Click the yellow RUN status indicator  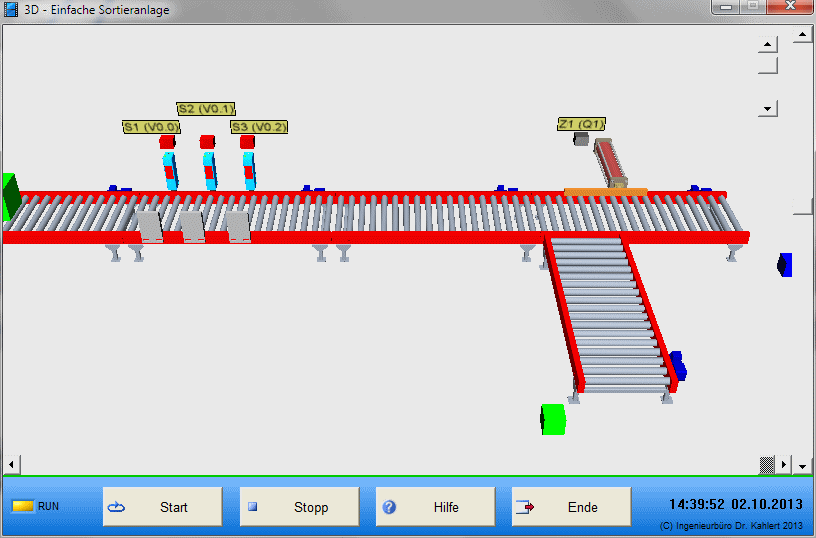pyautogui.click(x=23, y=506)
